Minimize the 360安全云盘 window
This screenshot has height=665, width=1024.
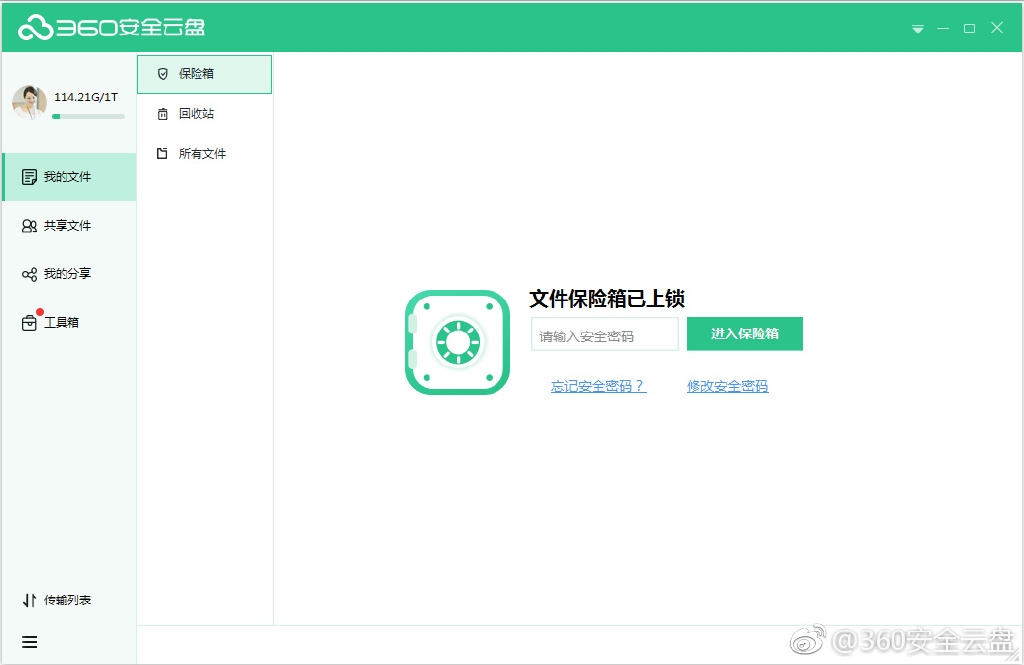[x=943, y=29]
